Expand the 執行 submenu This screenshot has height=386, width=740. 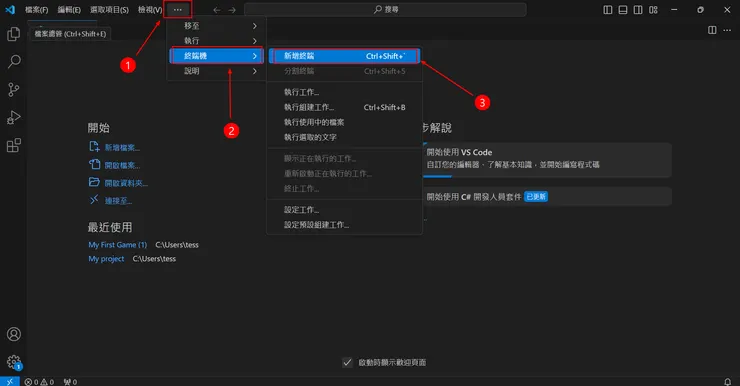[217, 41]
